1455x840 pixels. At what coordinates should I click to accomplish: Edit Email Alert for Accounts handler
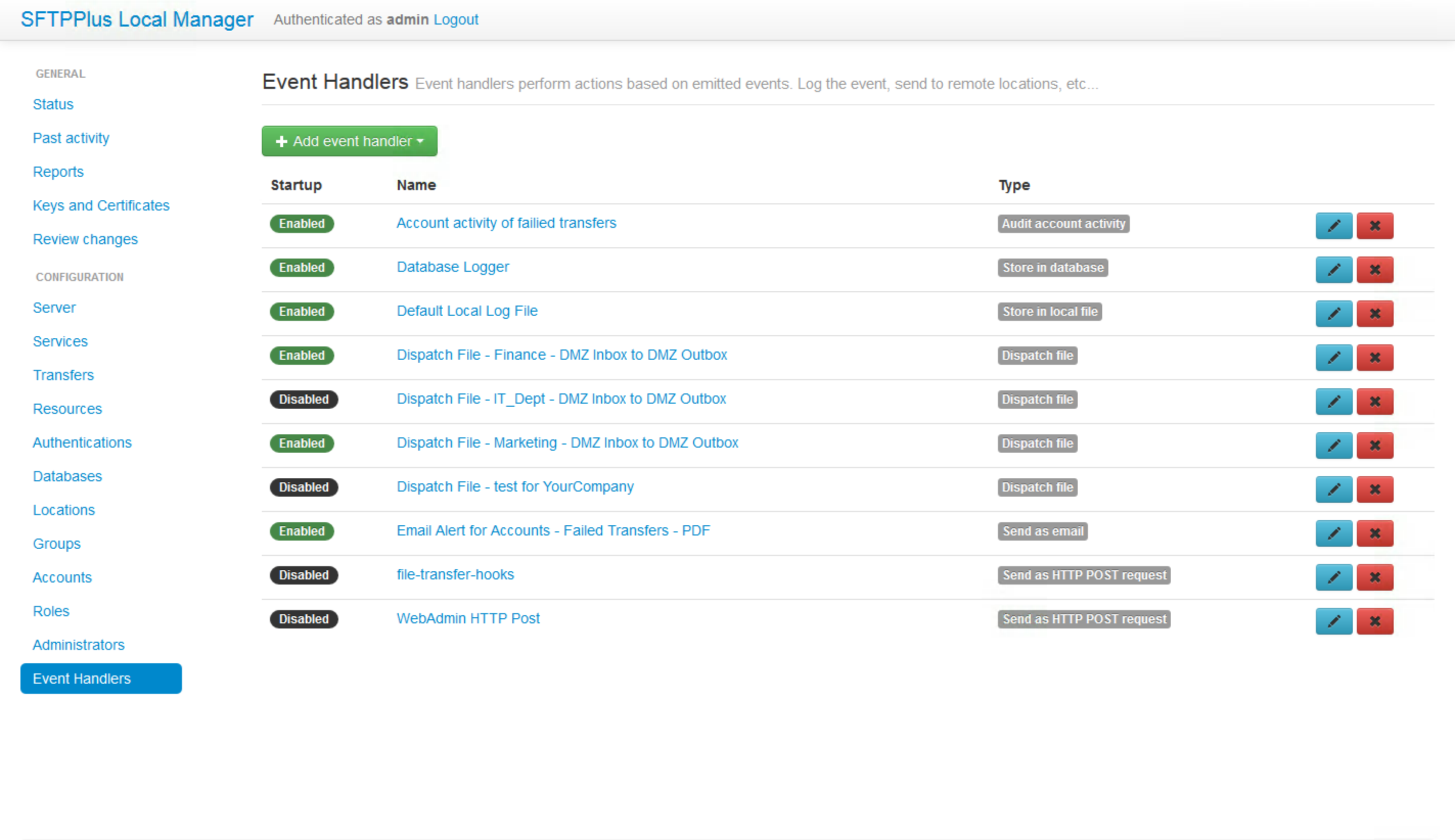1333,533
